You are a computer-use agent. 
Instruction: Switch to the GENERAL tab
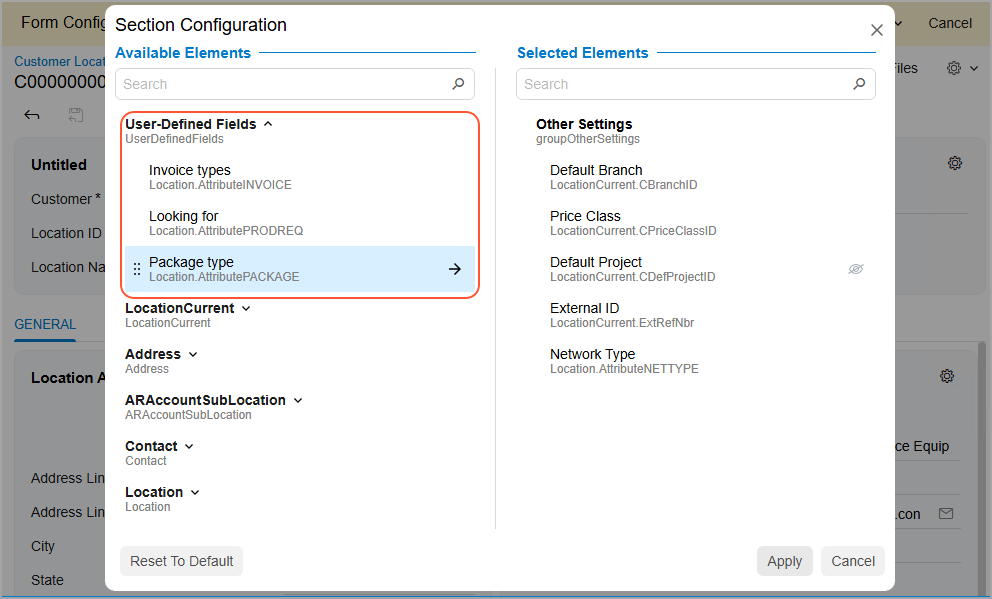45,324
